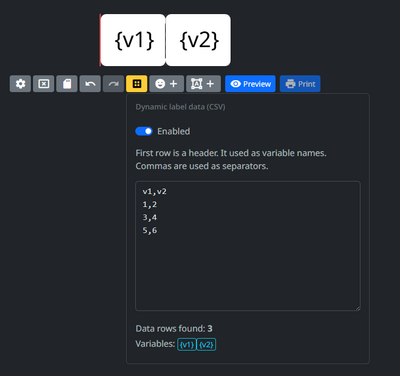The image size is (400, 376).
Task: Select the {v1} label on canvas
Action: click(x=133, y=40)
